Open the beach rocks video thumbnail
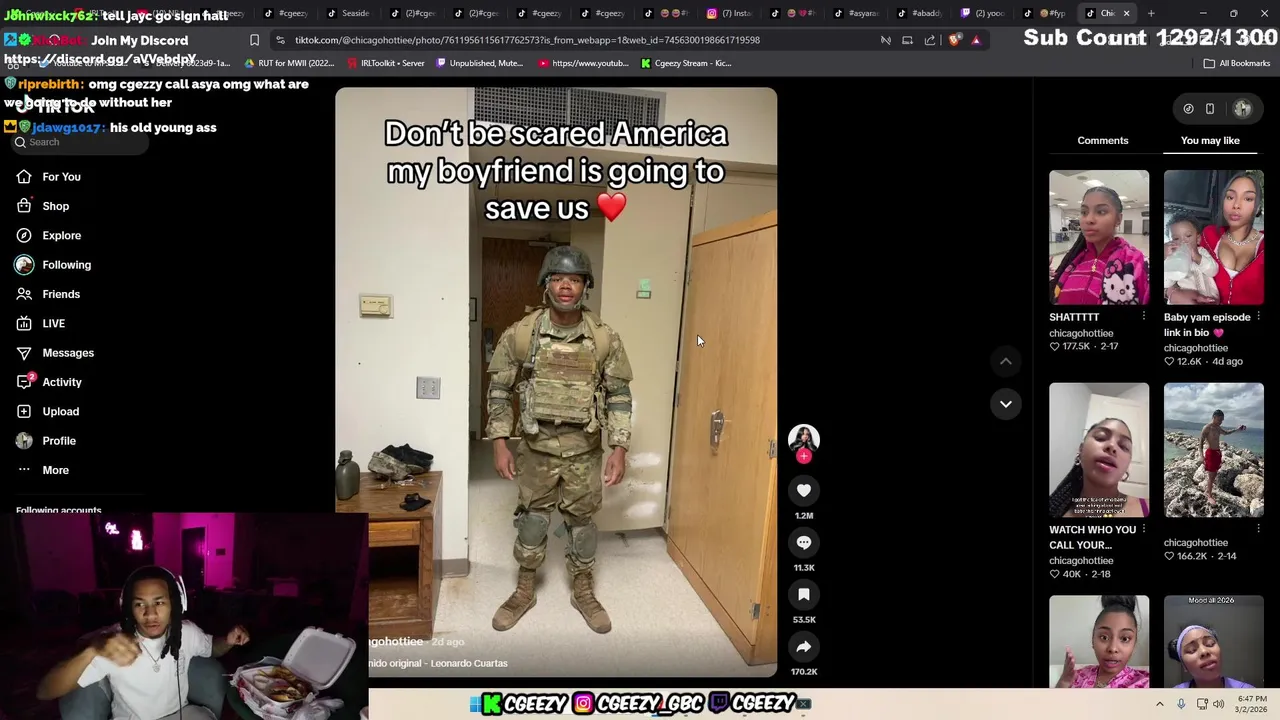1280x720 pixels. coord(1214,450)
